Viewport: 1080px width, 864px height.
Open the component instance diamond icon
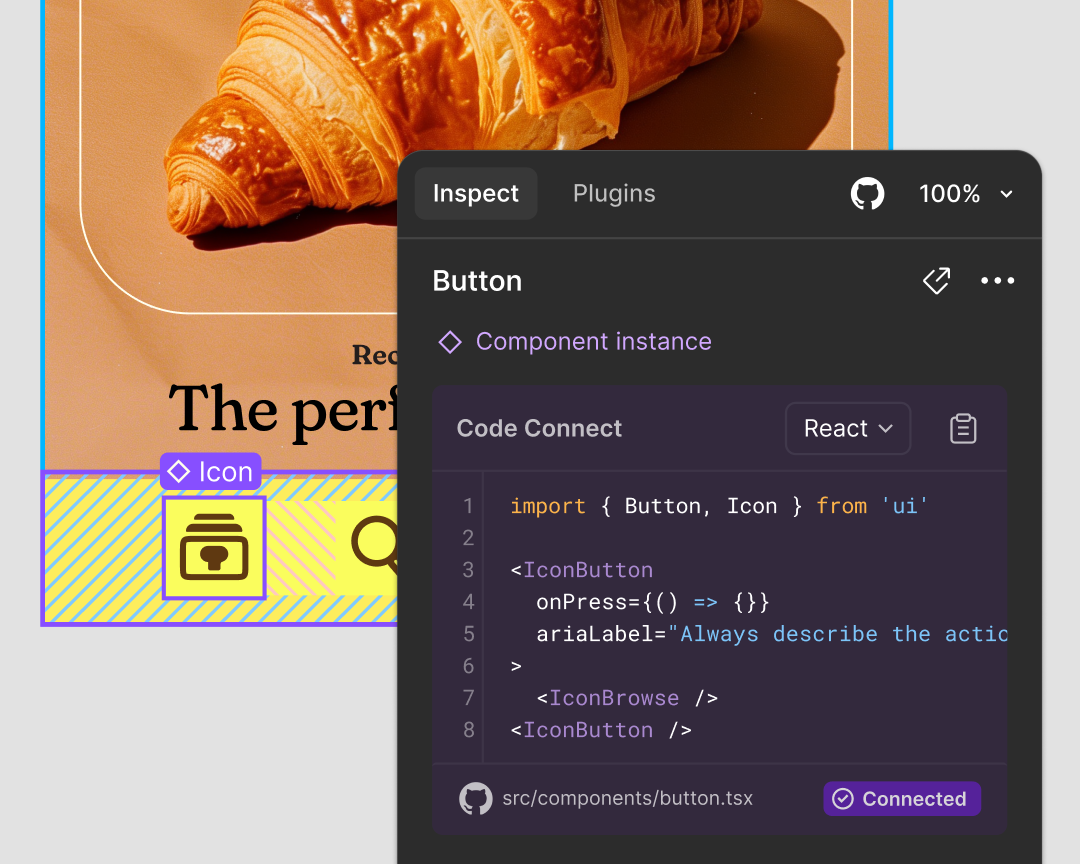tap(449, 341)
